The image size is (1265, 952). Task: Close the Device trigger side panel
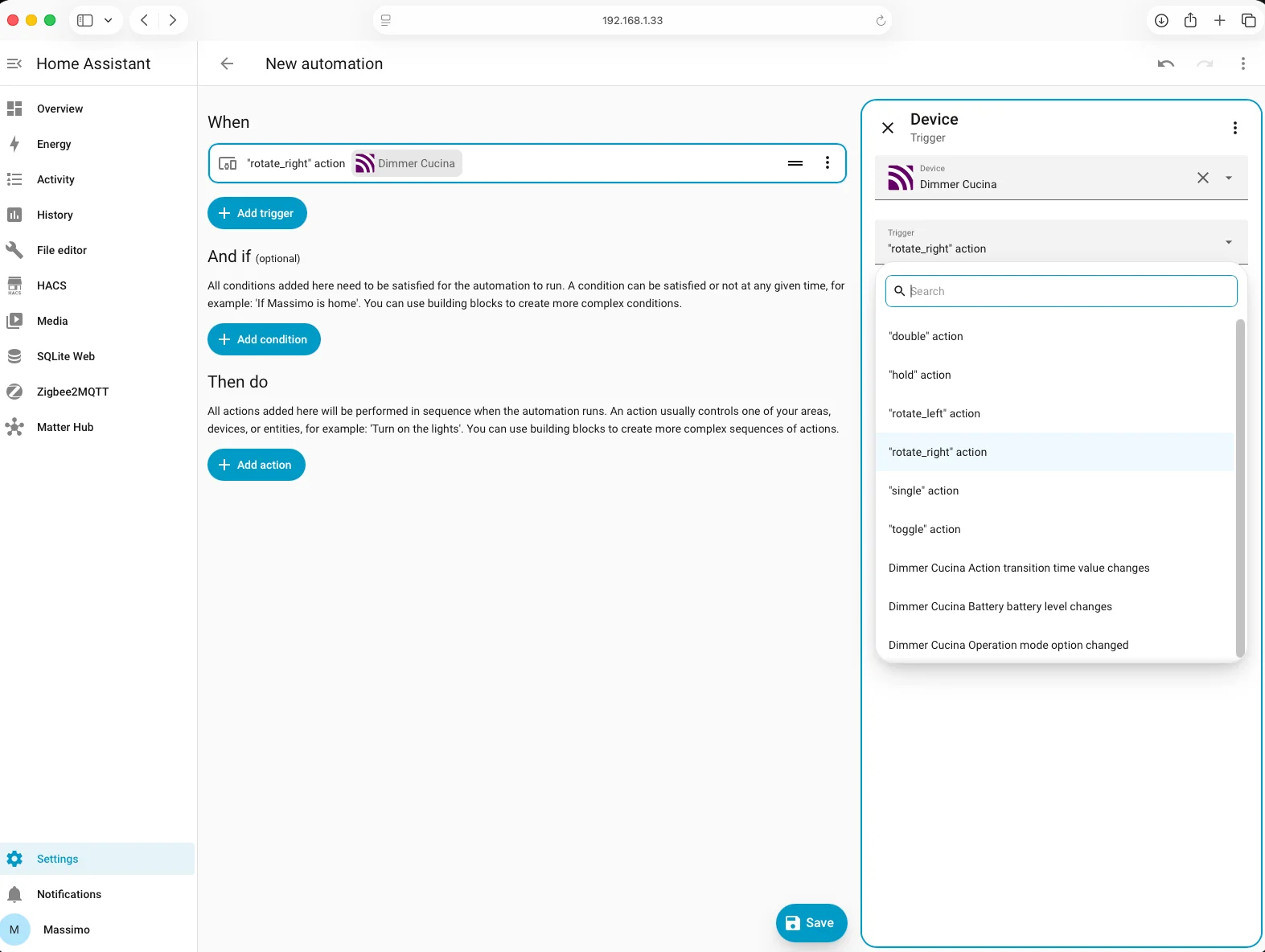(888, 128)
